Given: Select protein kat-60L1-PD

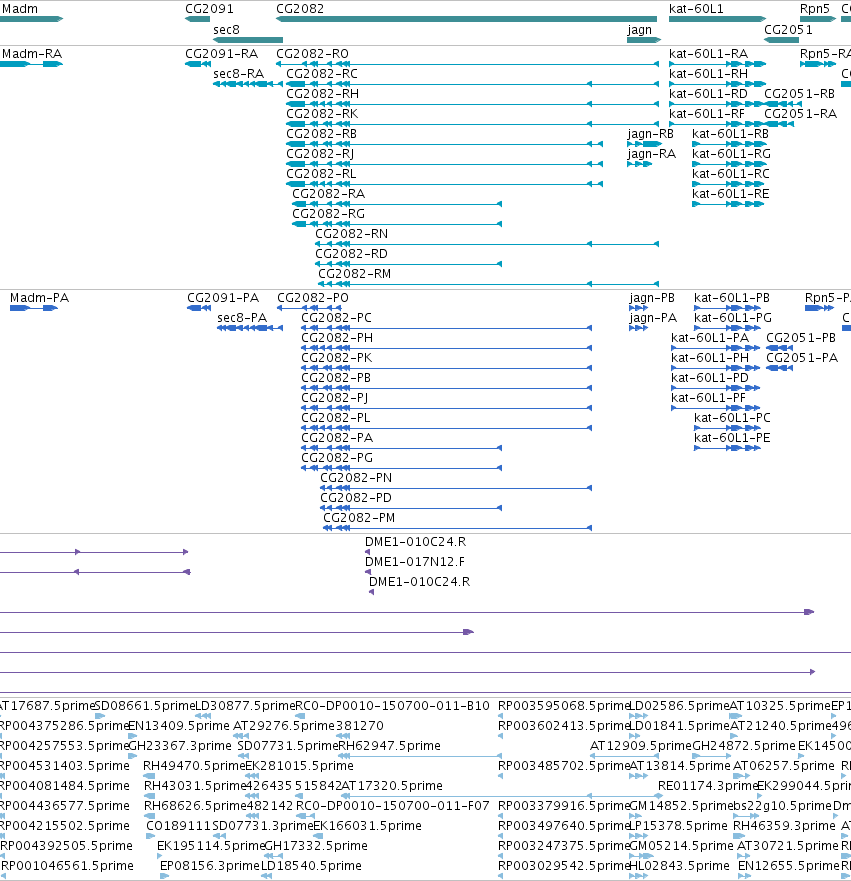Looking at the screenshot, I should [710, 378].
